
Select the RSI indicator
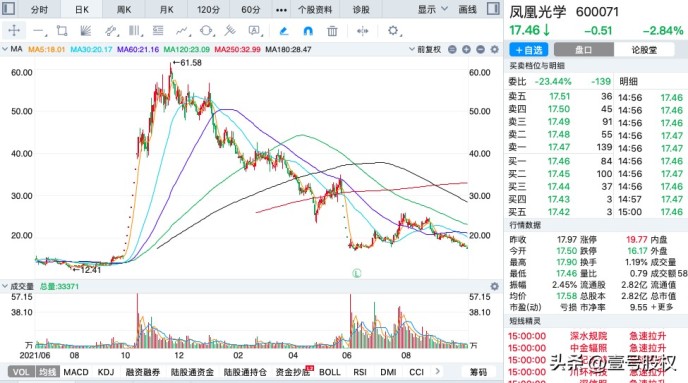click(360, 372)
